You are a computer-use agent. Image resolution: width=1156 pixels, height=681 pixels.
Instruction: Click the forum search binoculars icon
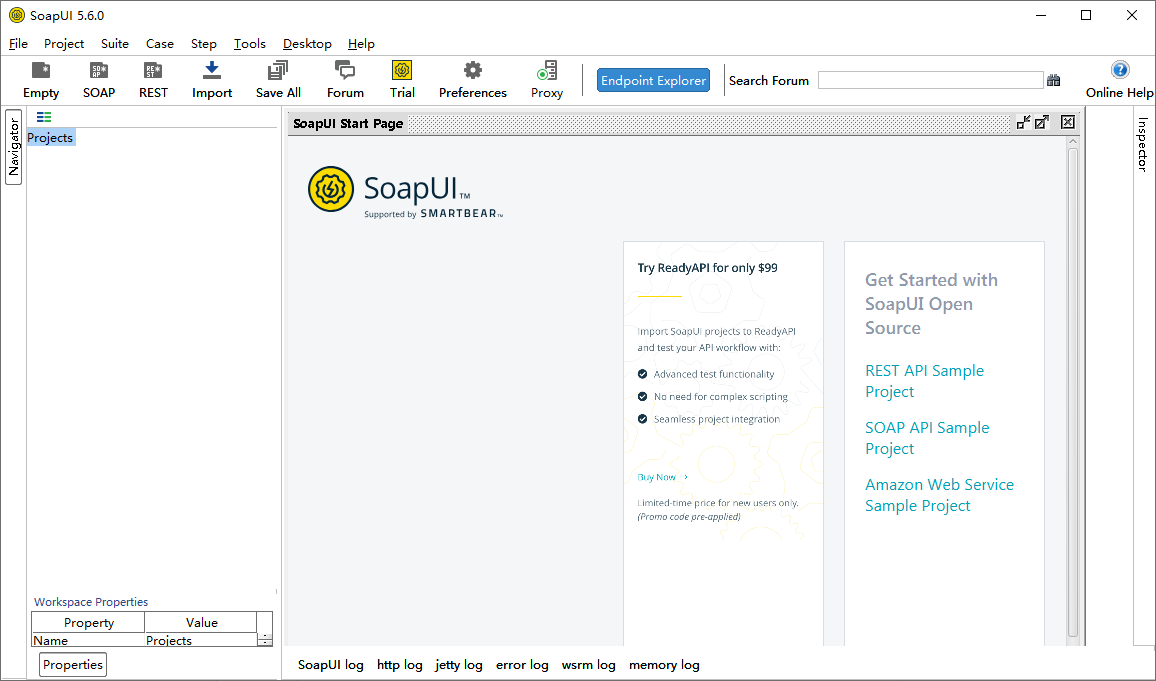[1054, 80]
